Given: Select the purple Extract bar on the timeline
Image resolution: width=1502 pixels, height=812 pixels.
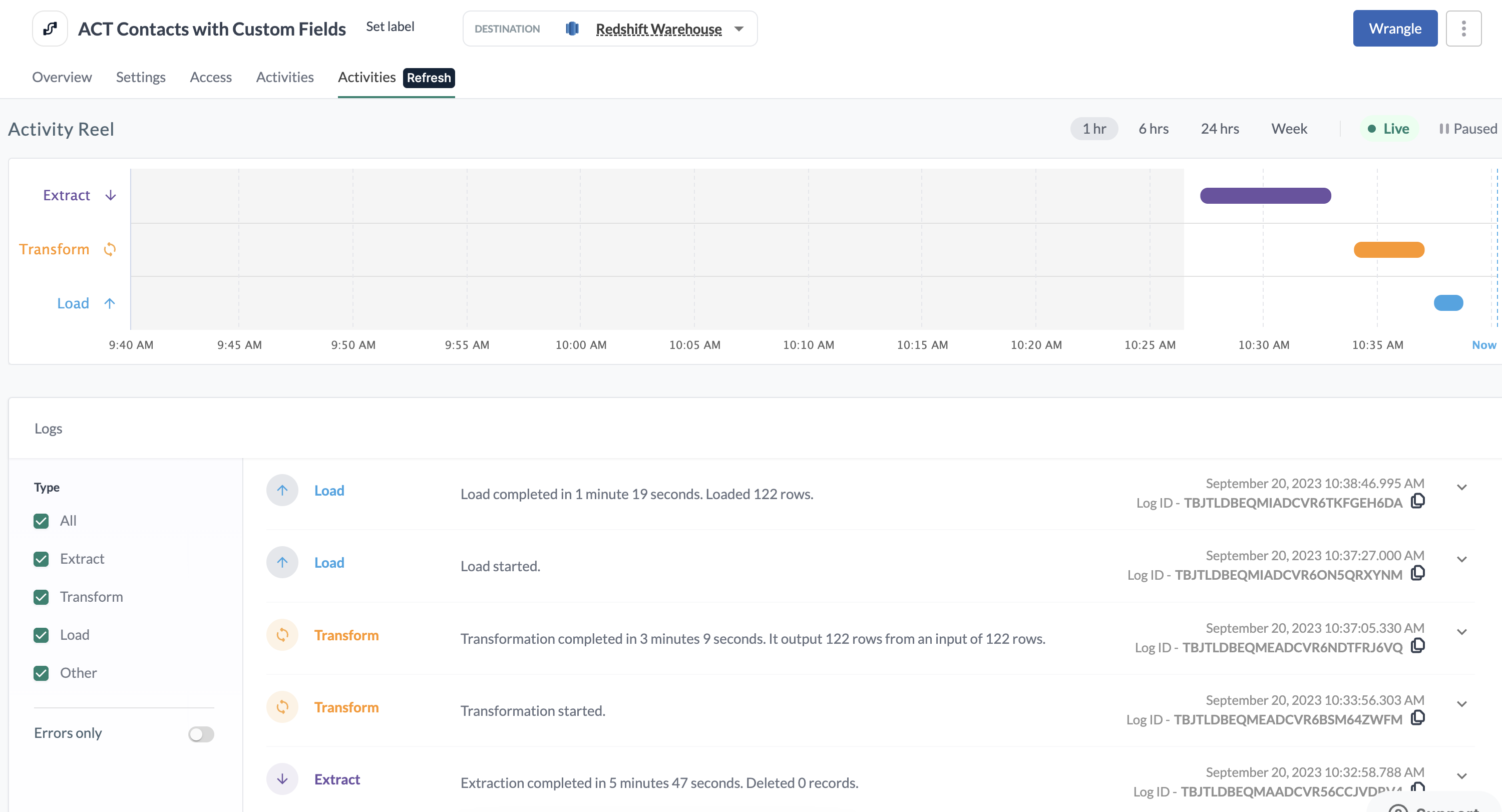Looking at the screenshot, I should coord(1265,196).
